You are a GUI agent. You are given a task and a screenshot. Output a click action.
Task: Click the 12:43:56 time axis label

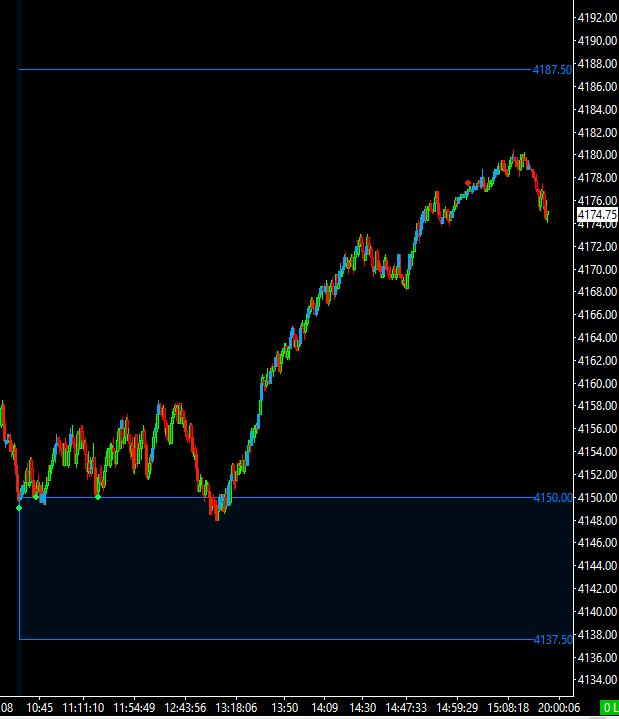pos(185,708)
